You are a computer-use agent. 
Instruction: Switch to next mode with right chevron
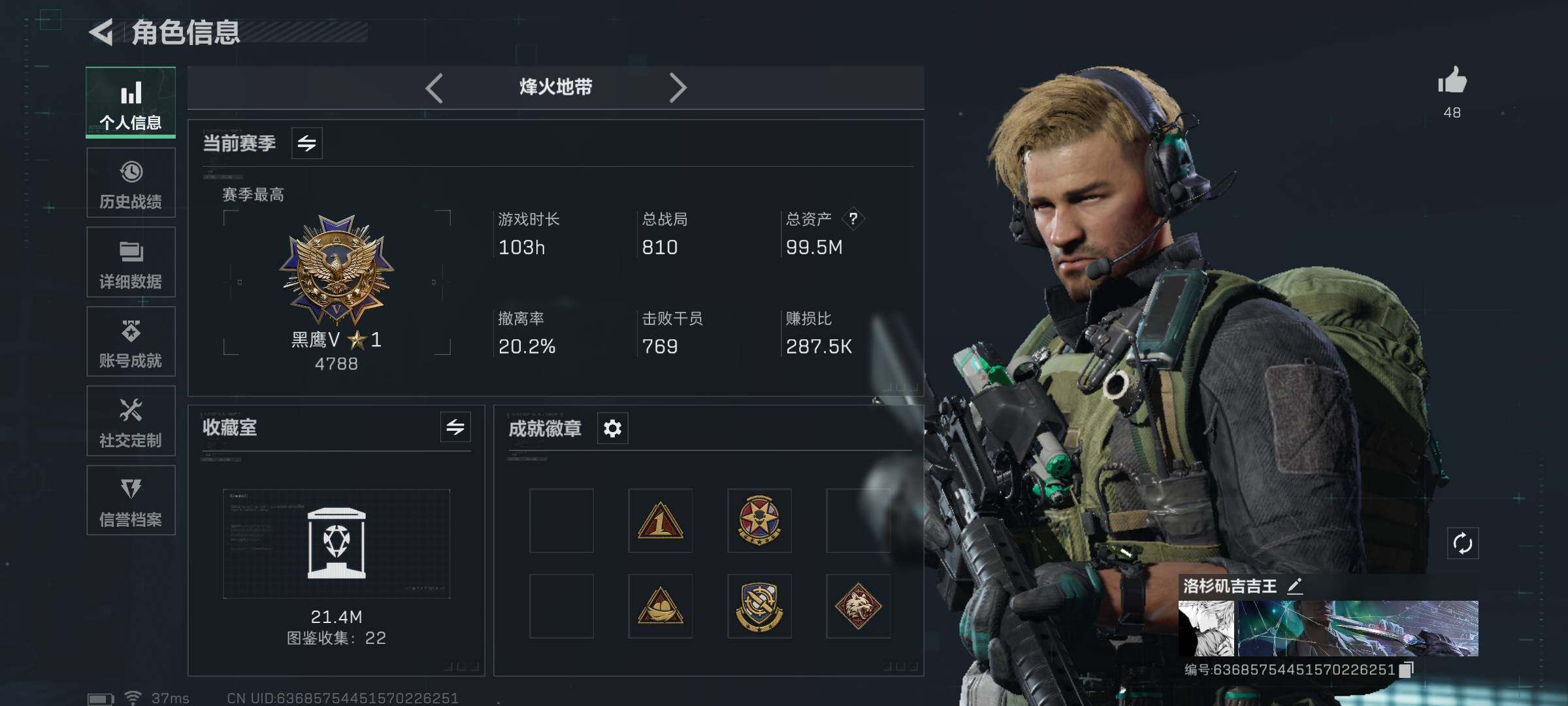678,88
